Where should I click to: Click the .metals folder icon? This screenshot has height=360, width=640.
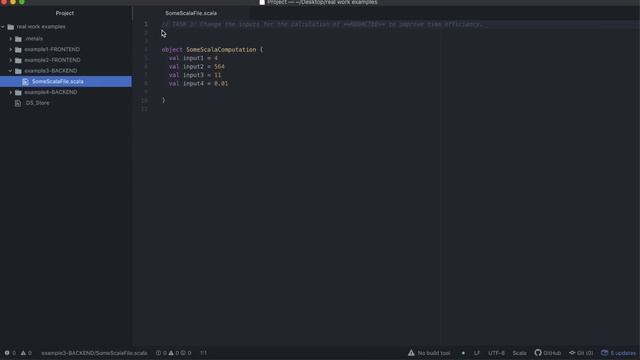click(18, 39)
